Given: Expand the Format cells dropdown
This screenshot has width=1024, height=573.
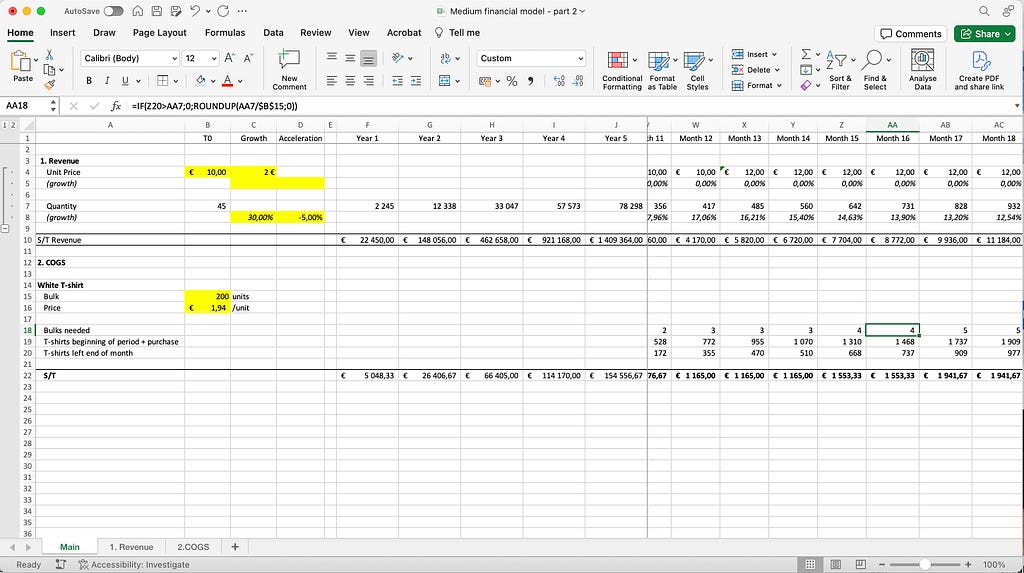Looking at the screenshot, I should [x=779, y=85].
